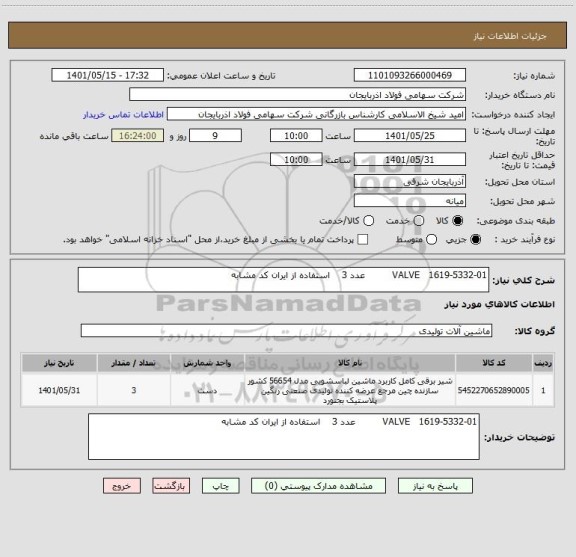Click the remaining time field 16:24:00

[x=138, y=136]
